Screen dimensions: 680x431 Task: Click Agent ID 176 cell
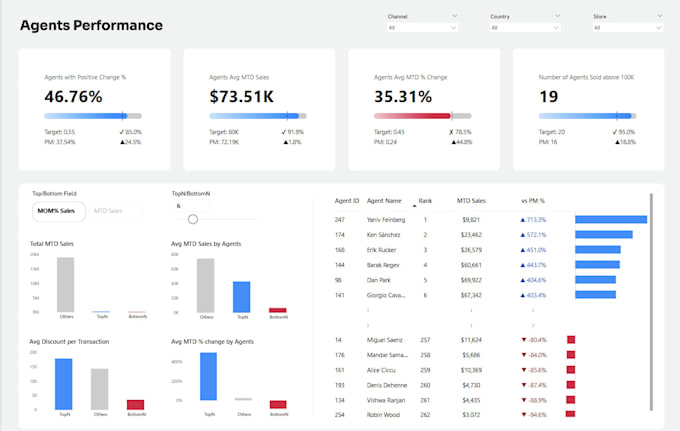340,355
